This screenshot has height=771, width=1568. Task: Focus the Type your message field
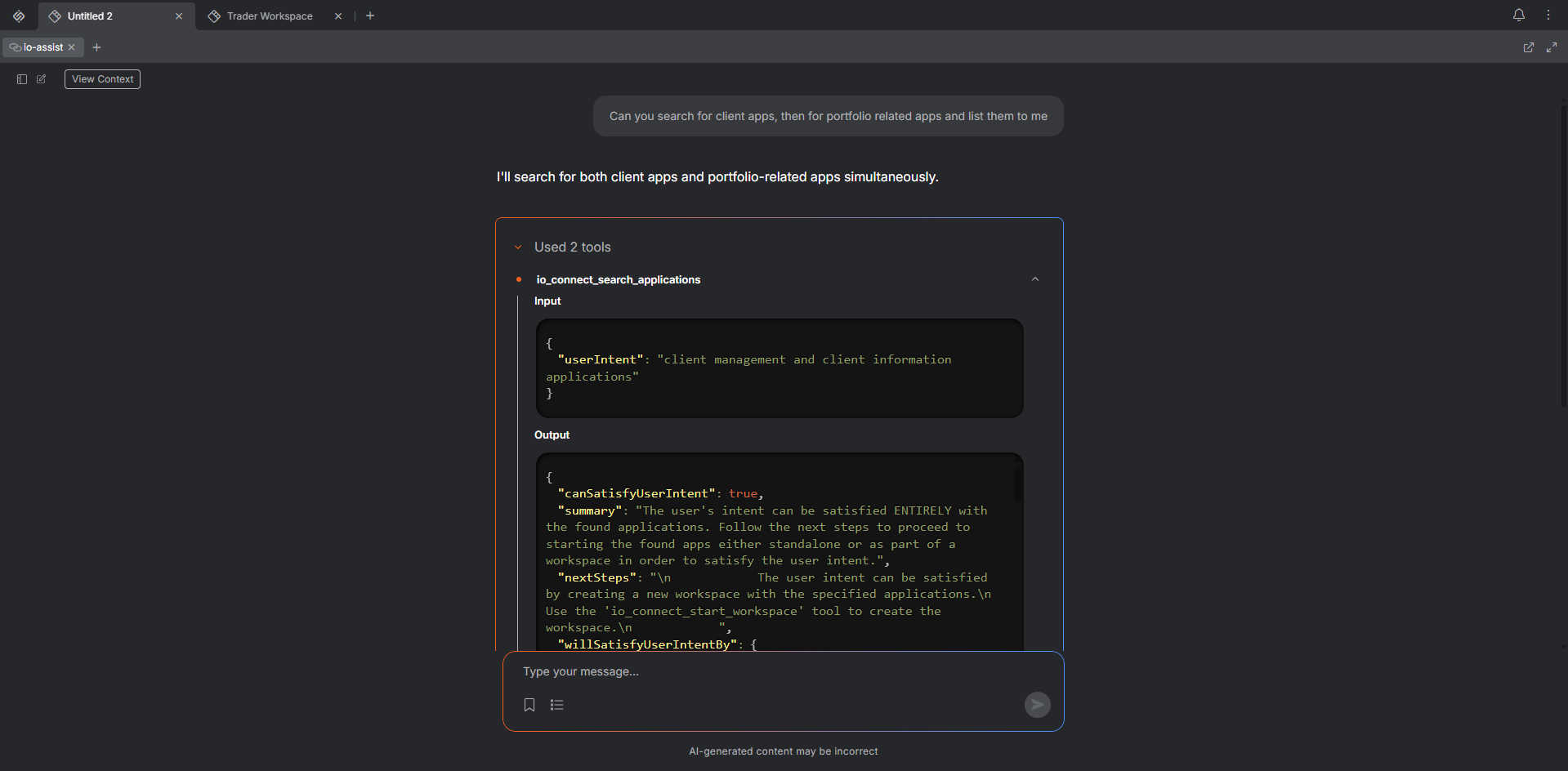(783, 671)
